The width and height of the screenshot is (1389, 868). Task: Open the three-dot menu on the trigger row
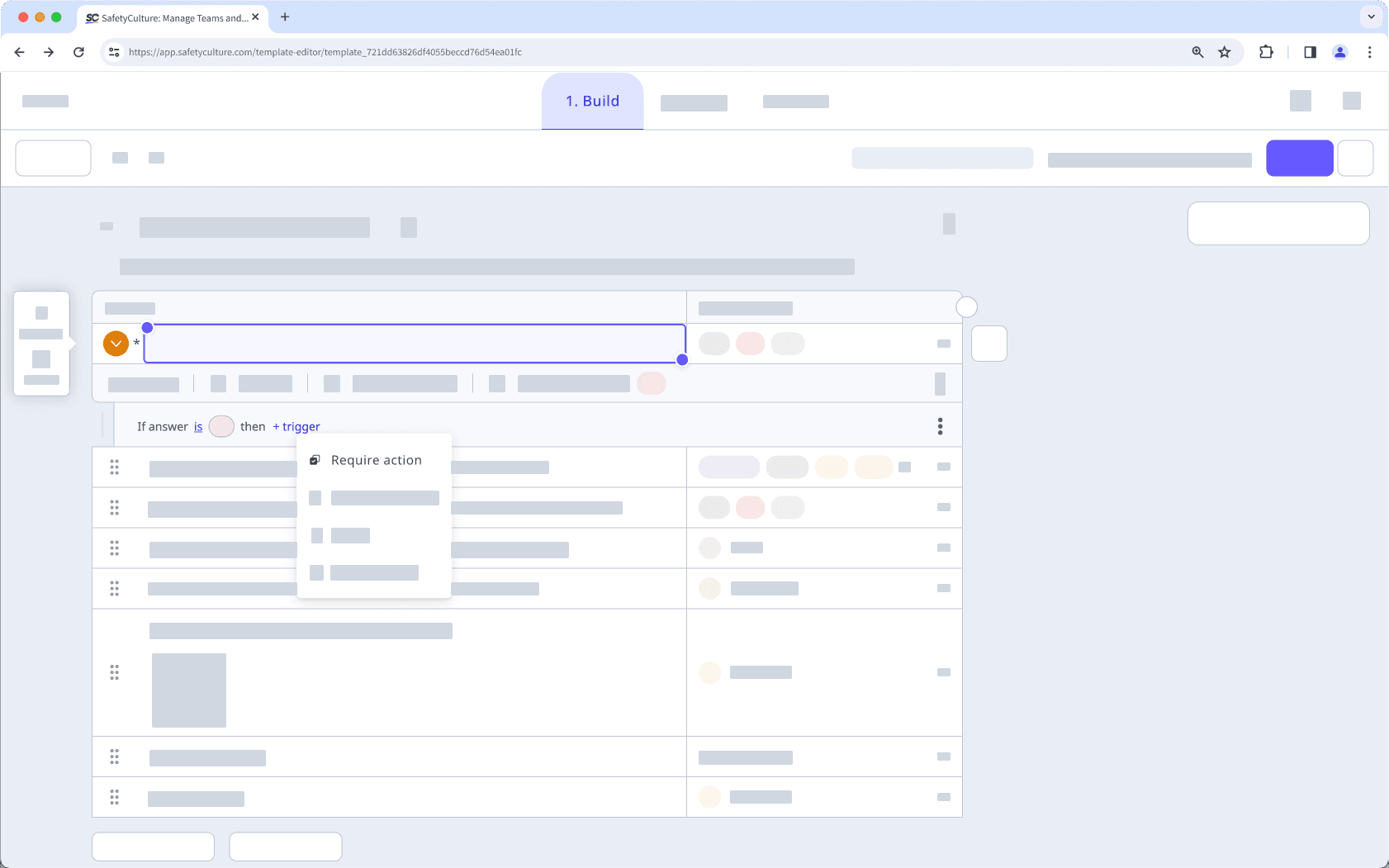click(x=939, y=426)
